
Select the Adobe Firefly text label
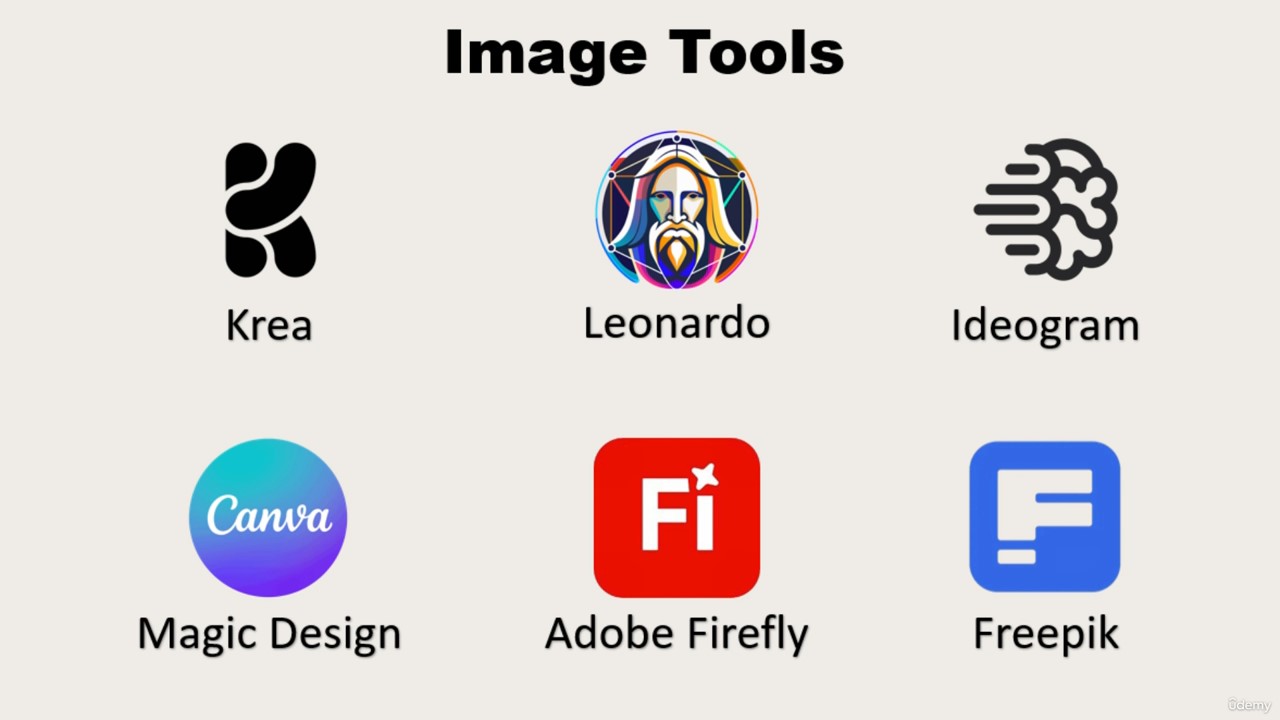coord(677,635)
